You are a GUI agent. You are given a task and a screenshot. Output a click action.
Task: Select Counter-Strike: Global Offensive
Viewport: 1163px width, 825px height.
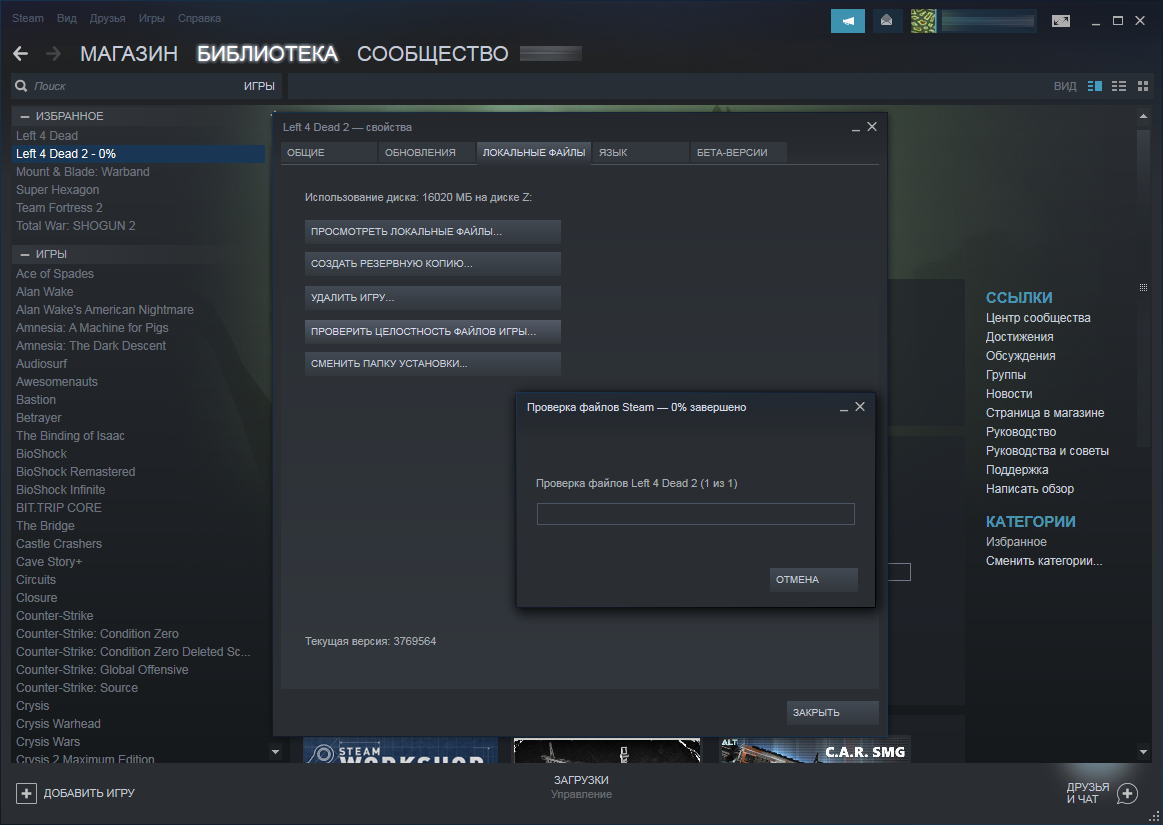[102, 670]
